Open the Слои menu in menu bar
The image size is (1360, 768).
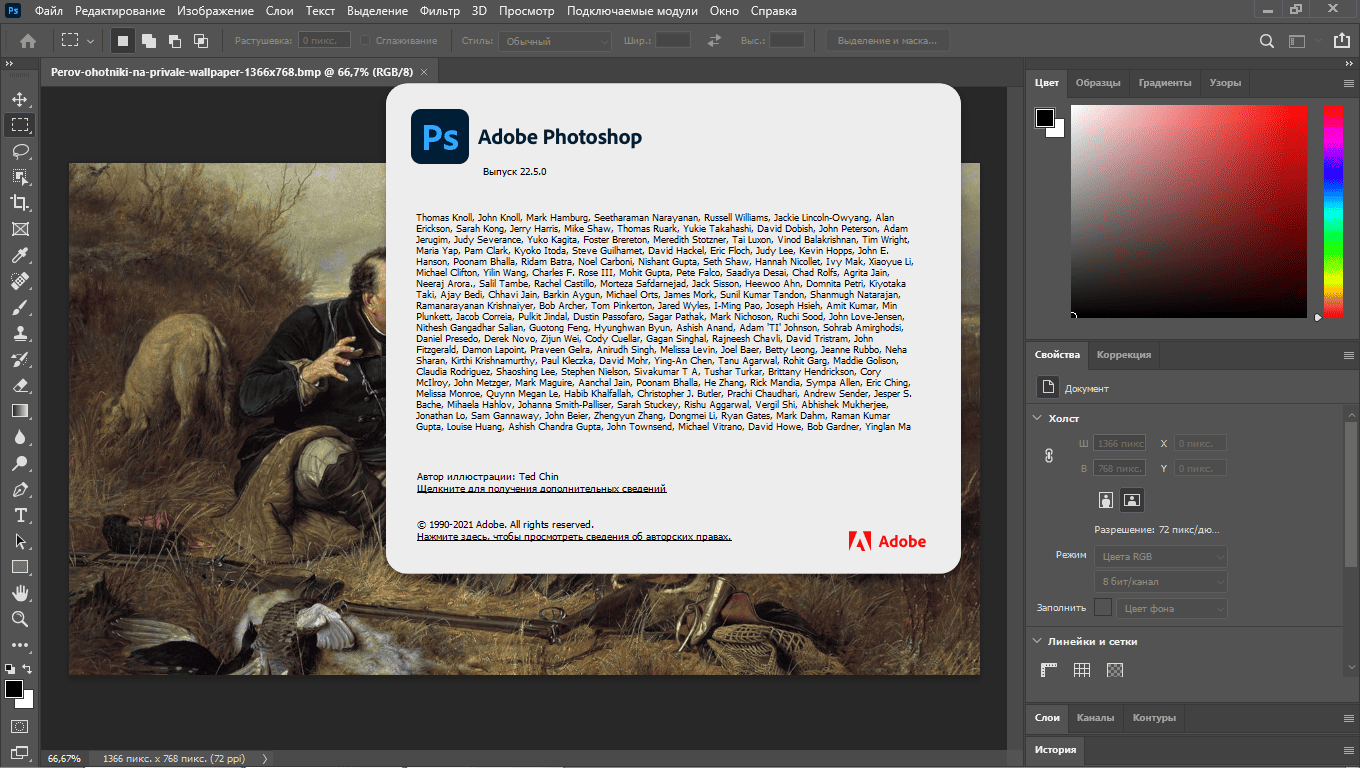(280, 11)
